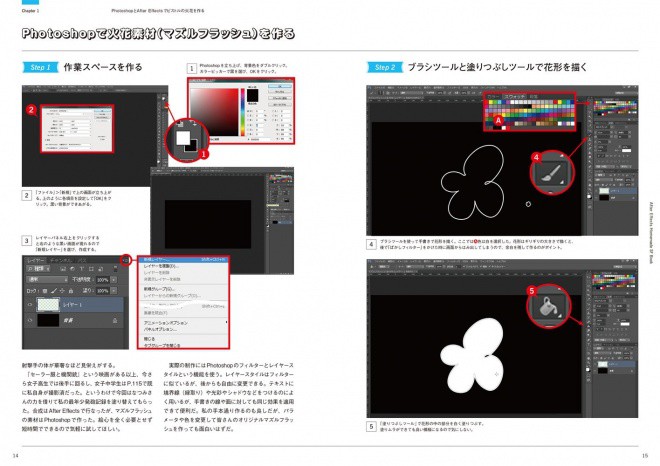Screen dimensions: 660x466
Task: Click the default colors mini icon
Action: click(180, 124)
